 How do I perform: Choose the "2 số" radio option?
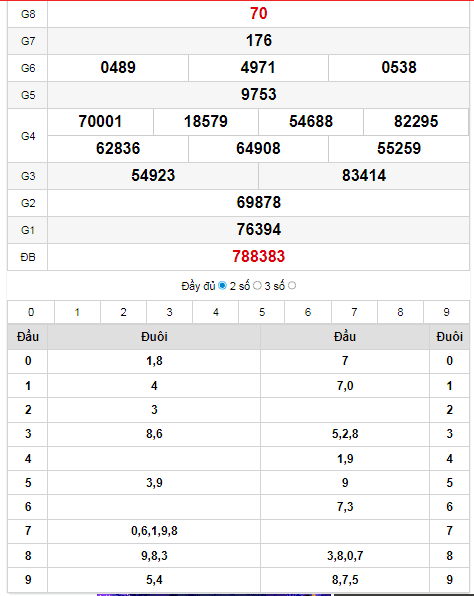click(x=257, y=285)
